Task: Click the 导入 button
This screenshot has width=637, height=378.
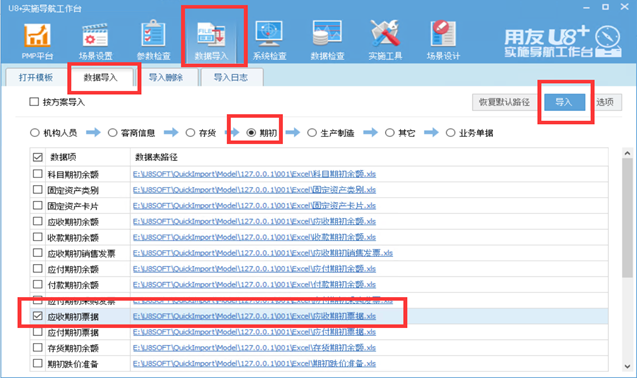Action: [564, 102]
